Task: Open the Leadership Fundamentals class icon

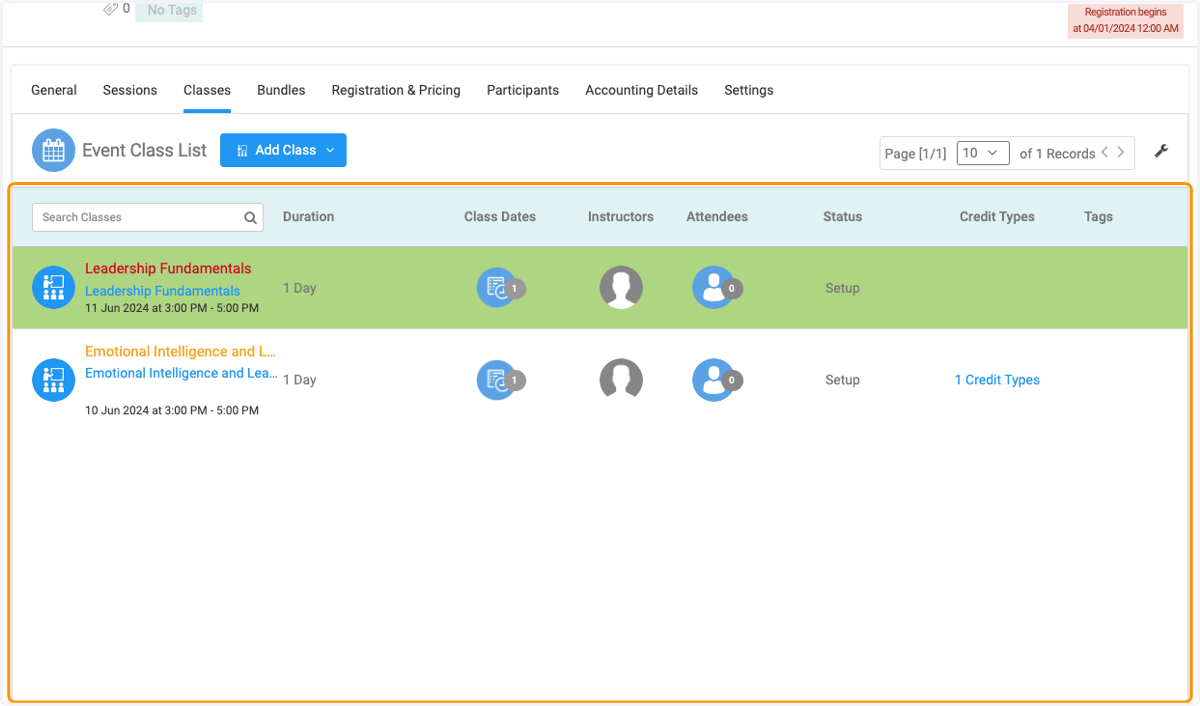Action: (54, 288)
